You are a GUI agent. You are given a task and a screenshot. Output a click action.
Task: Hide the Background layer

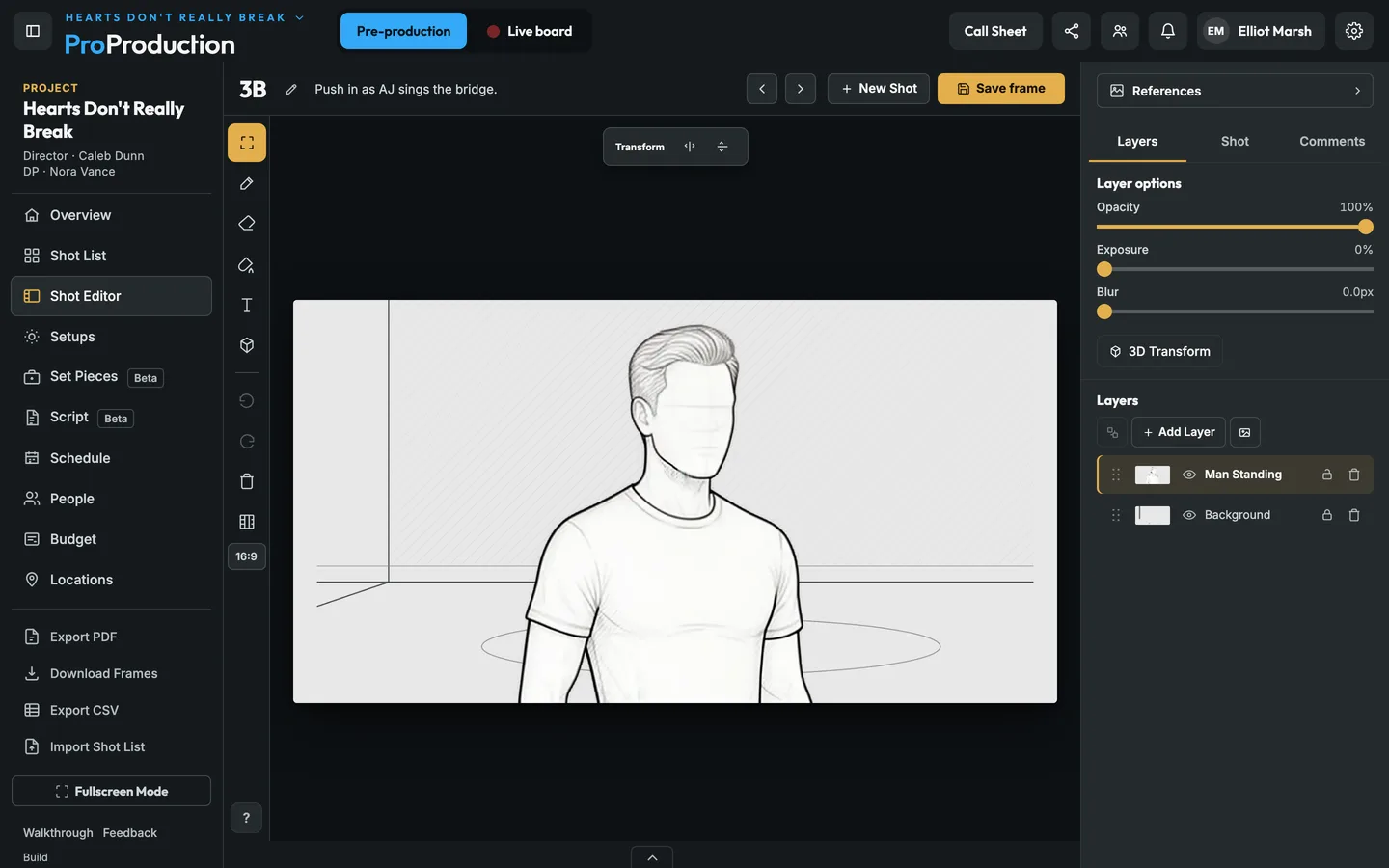(1189, 515)
